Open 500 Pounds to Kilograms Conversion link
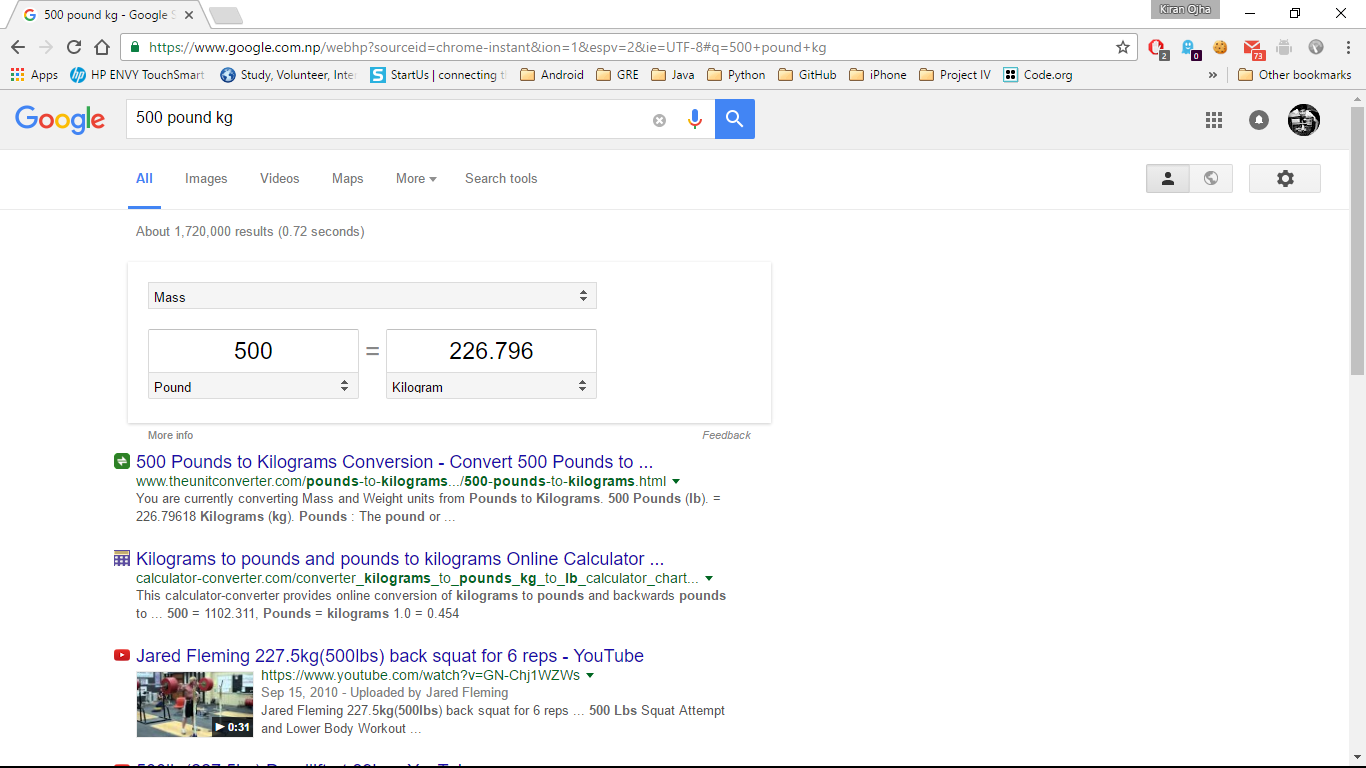This screenshot has width=1366, height=768. (x=394, y=462)
